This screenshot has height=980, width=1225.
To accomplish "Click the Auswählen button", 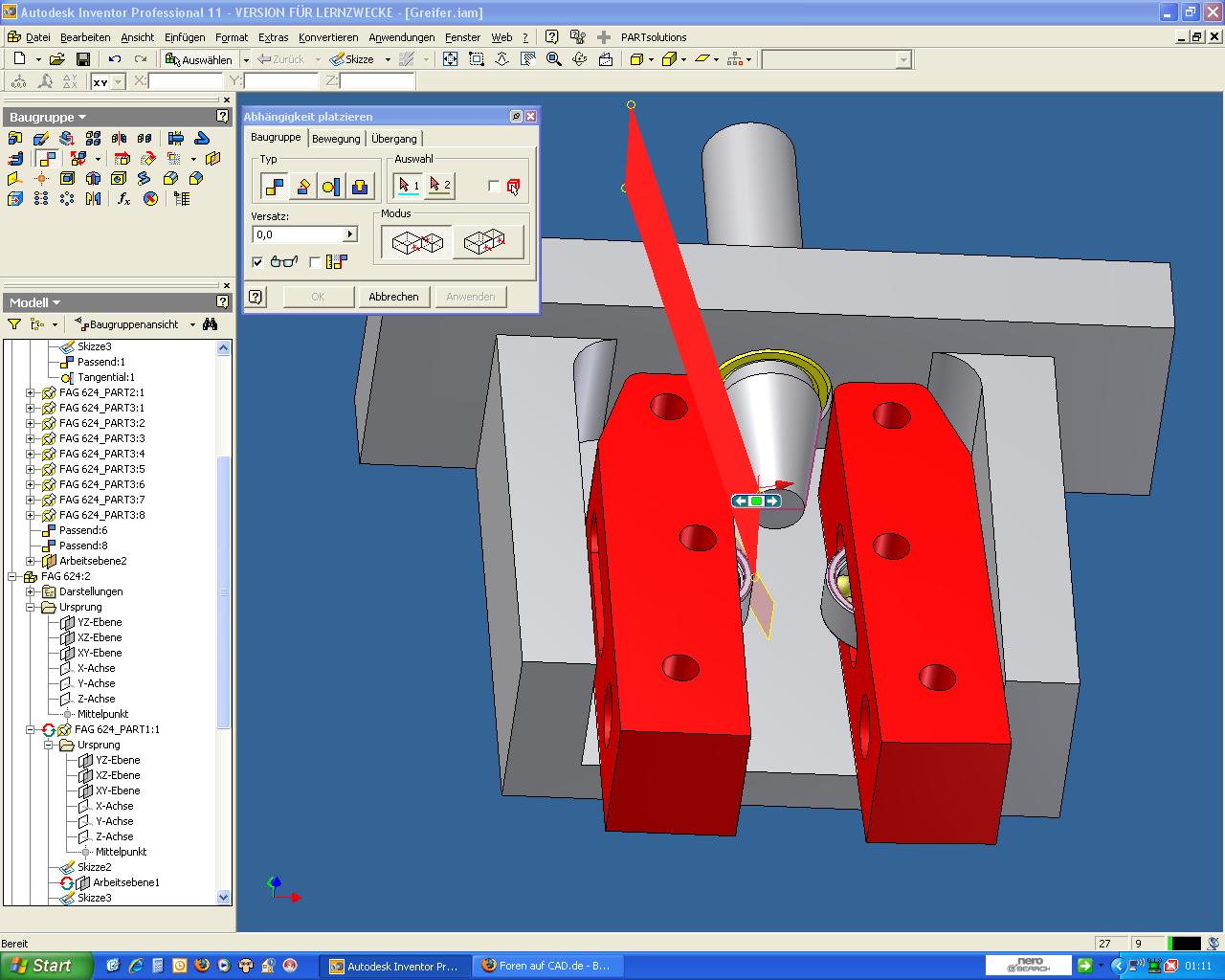I will [199, 59].
